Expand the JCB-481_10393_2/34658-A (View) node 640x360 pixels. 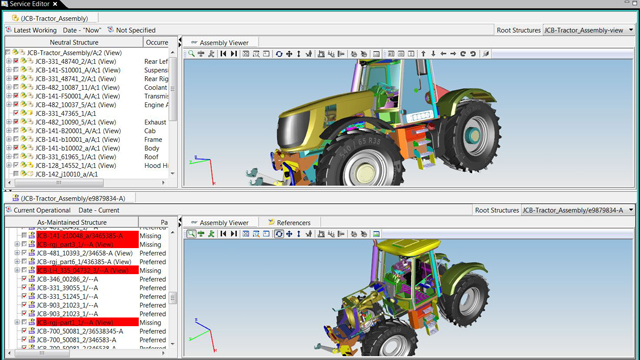pos(17,253)
